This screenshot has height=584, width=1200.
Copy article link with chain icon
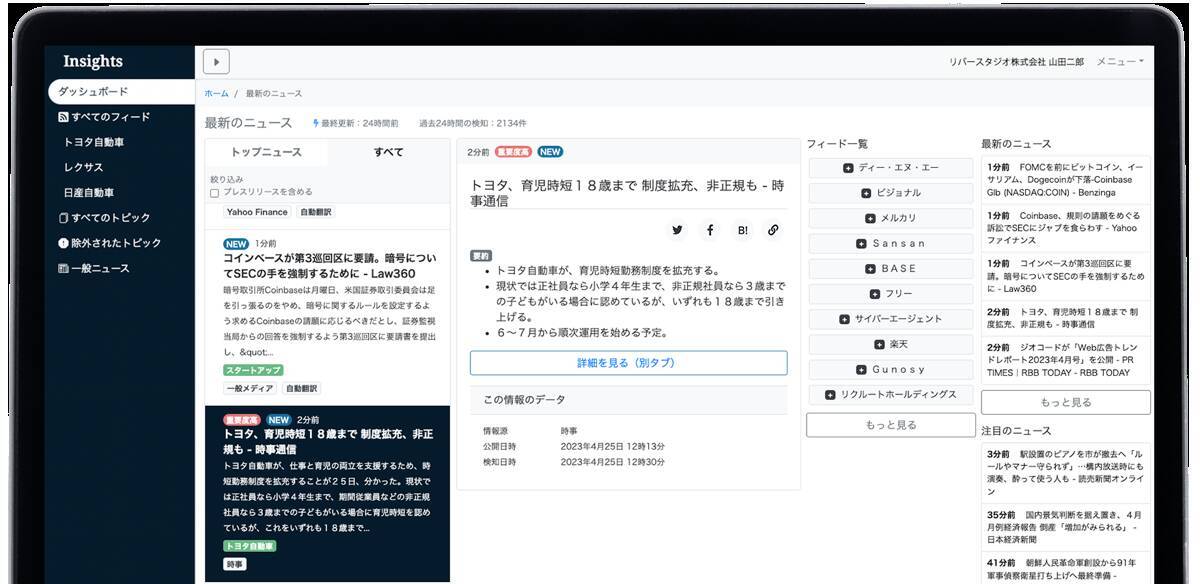pos(773,230)
